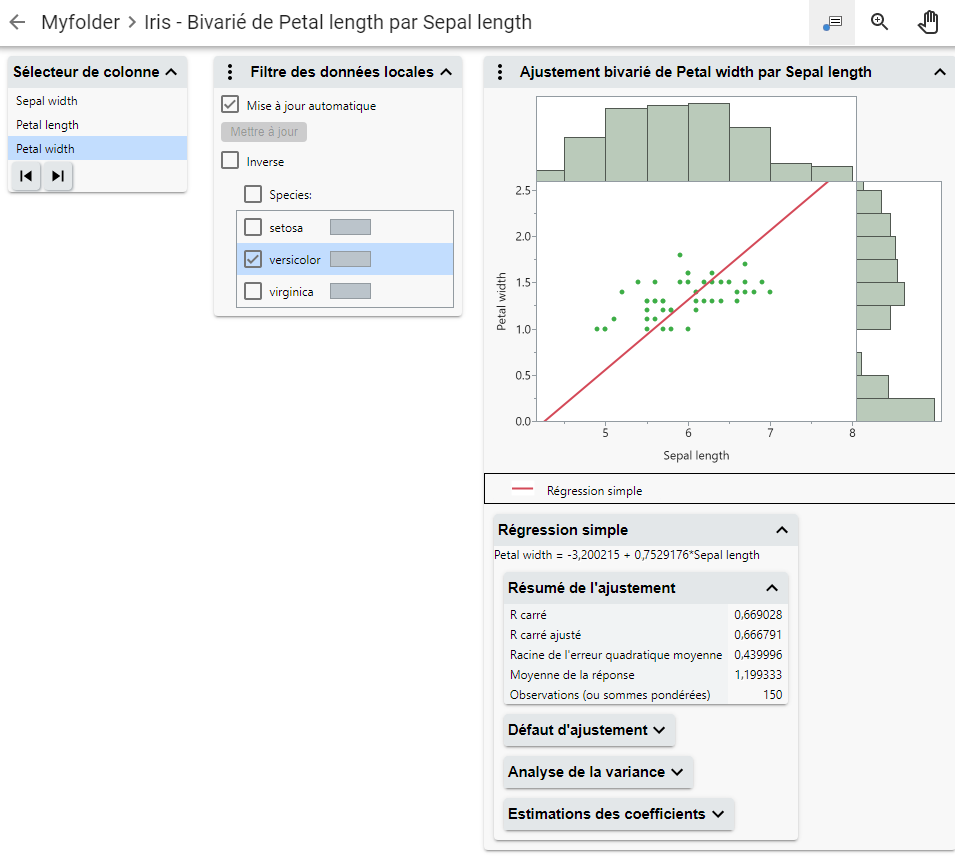Select the annotation comment tool icon

(832, 22)
